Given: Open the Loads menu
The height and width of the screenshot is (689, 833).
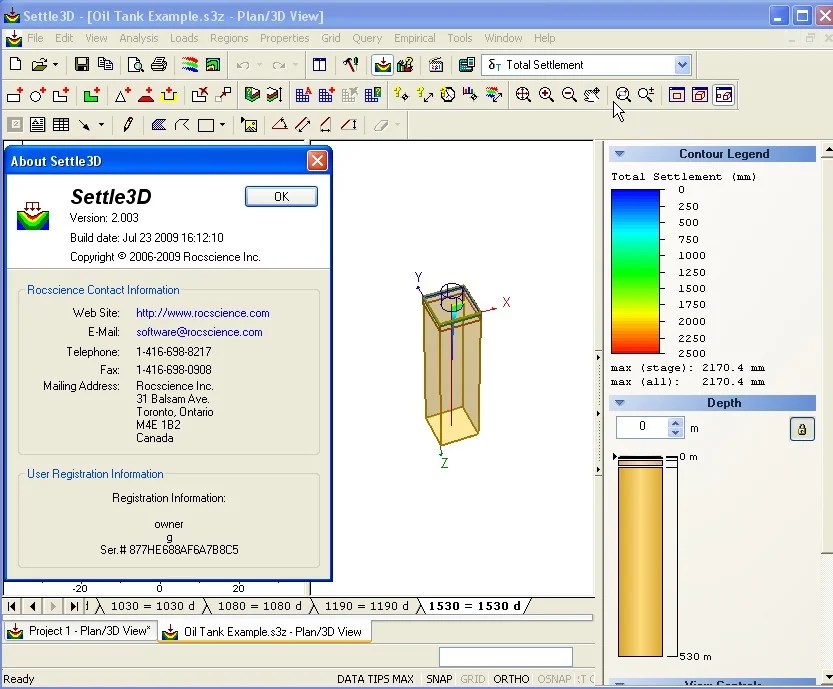Looking at the screenshot, I should click(184, 38).
